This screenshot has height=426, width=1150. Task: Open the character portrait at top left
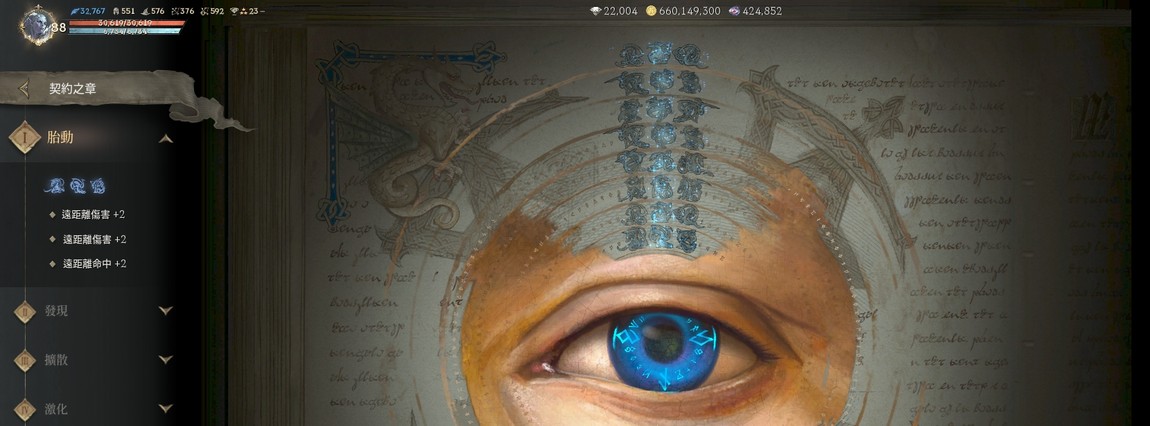(x=38, y=25)
